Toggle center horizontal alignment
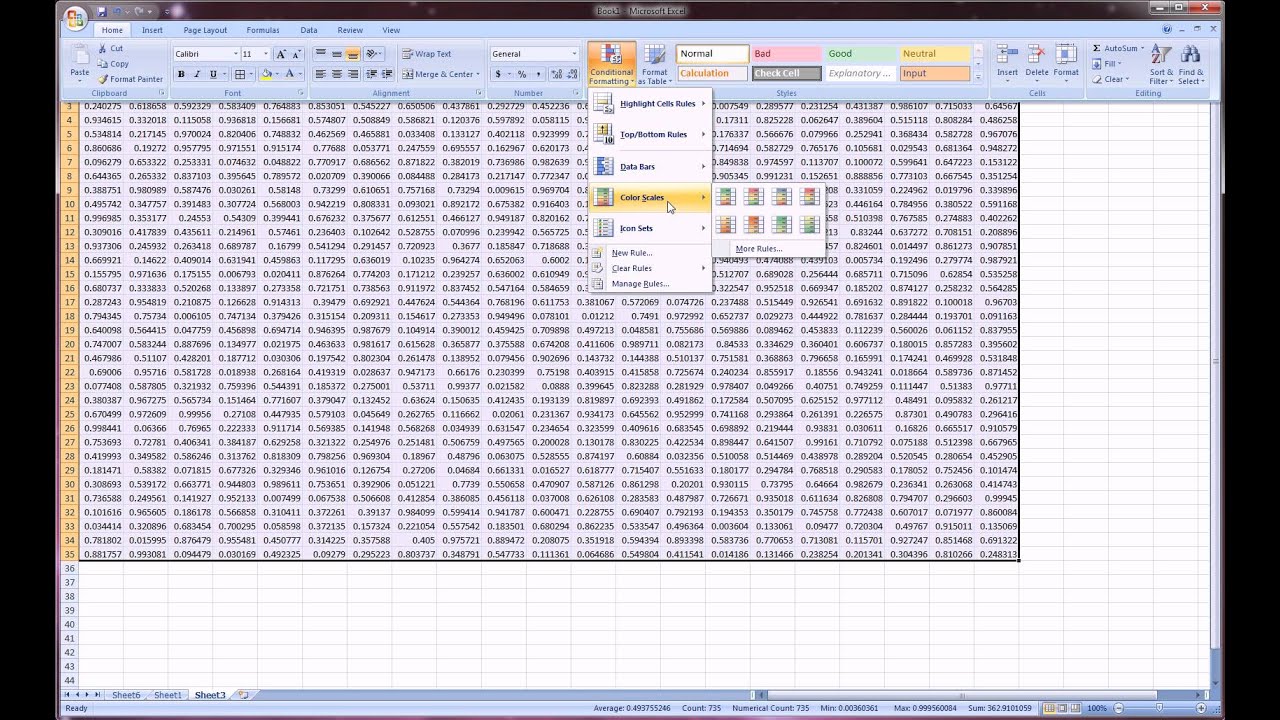The height and width of the screenshot is (720, 1280). click(337, 74)
